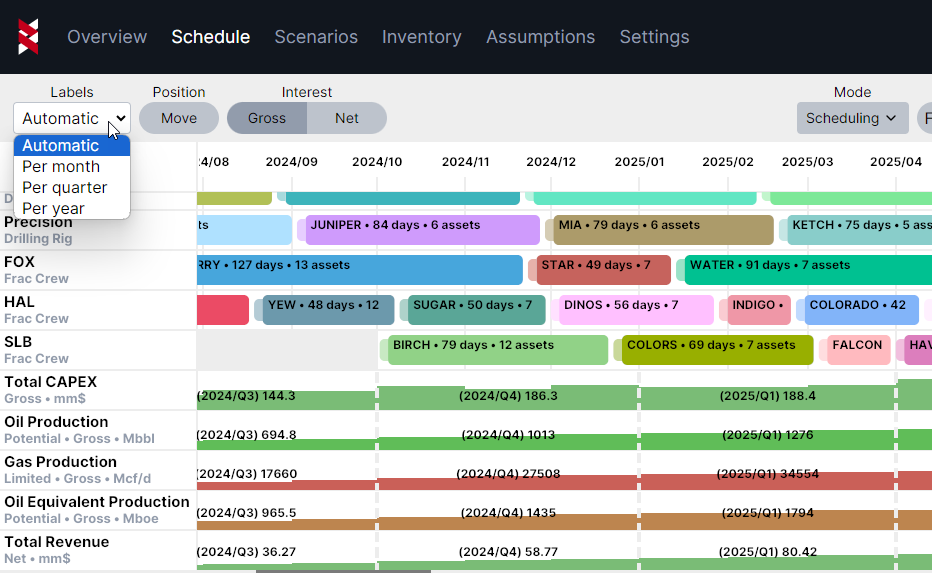The height and width of the screenshot is (573, 932).
Task: Open the Assumptions tab
Action: pos(540,37)
